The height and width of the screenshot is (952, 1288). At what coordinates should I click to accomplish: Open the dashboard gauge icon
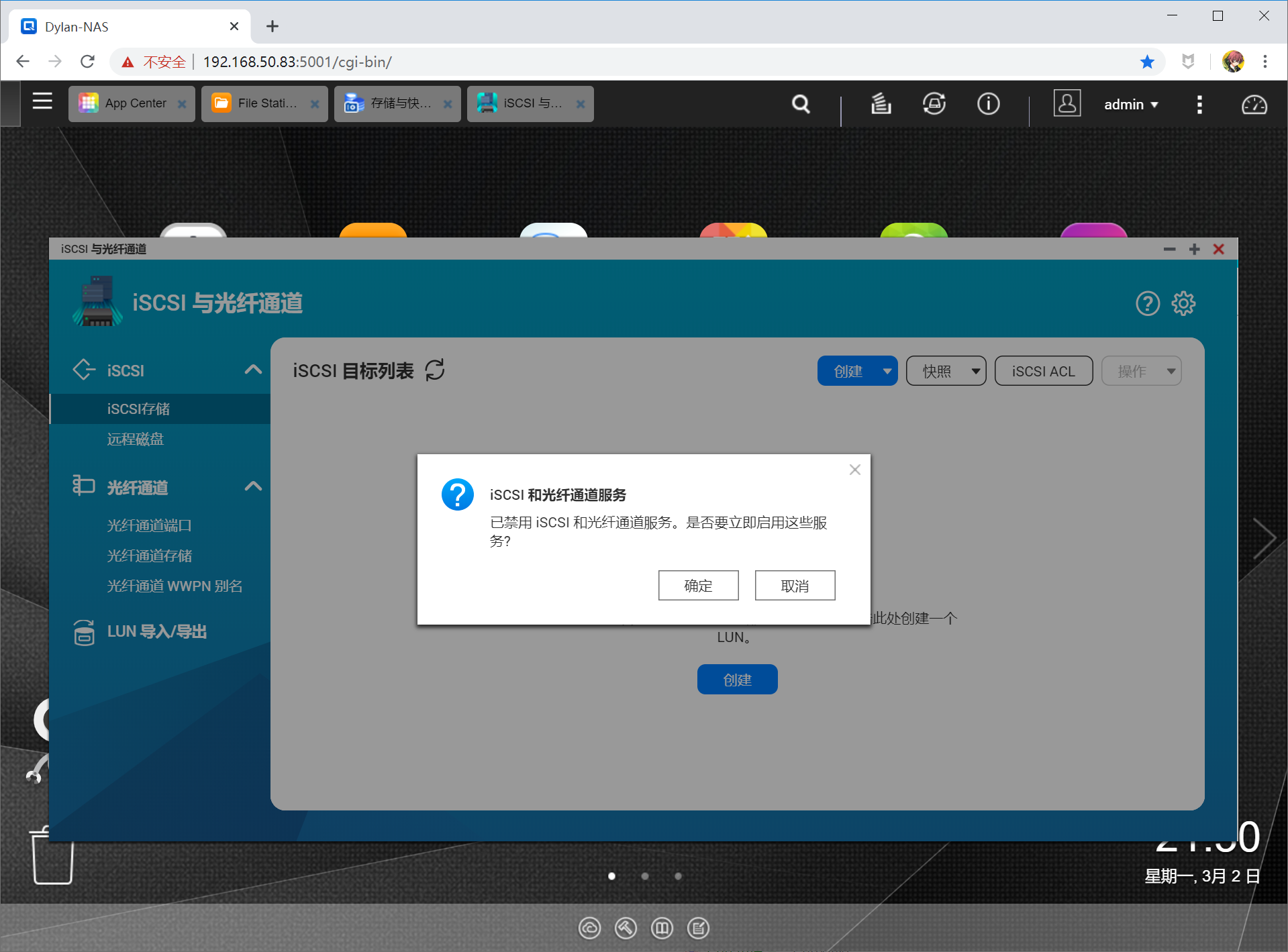point(1254,104)
